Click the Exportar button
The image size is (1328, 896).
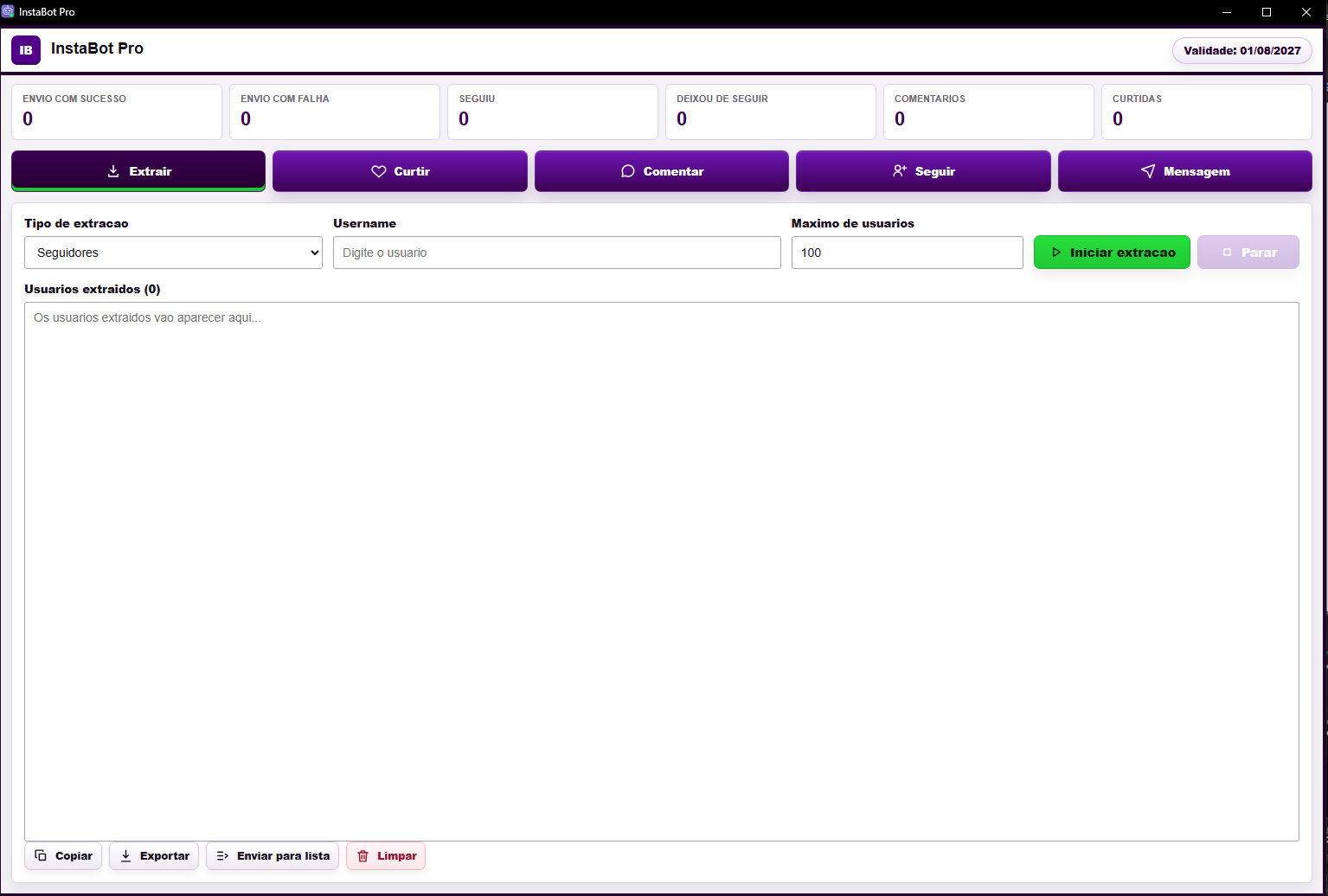(x=154, y=856)
